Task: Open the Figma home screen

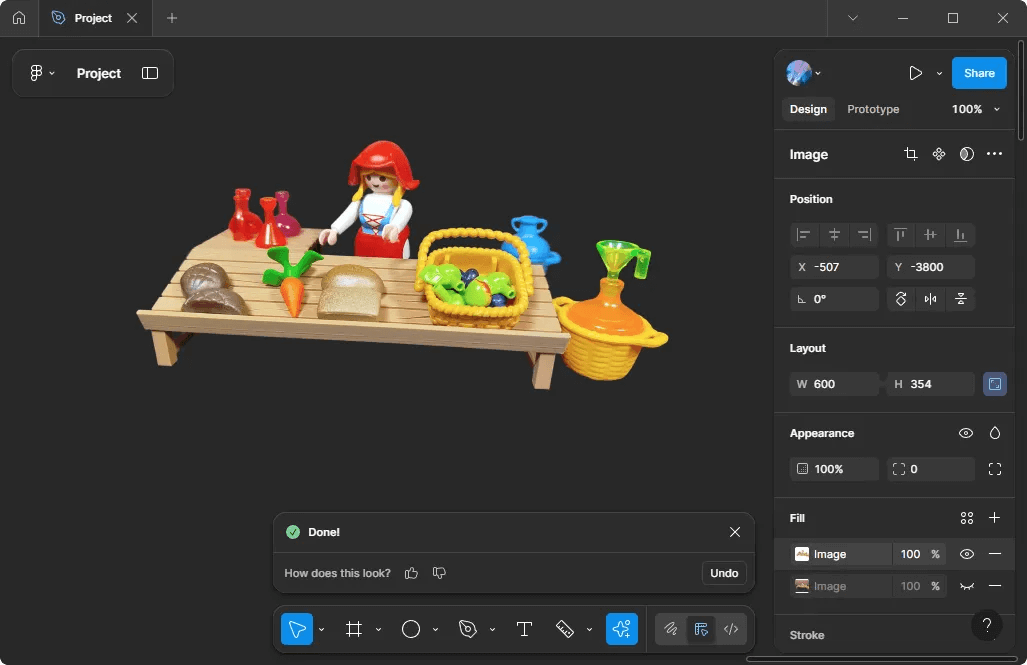Action: point(19,18)
